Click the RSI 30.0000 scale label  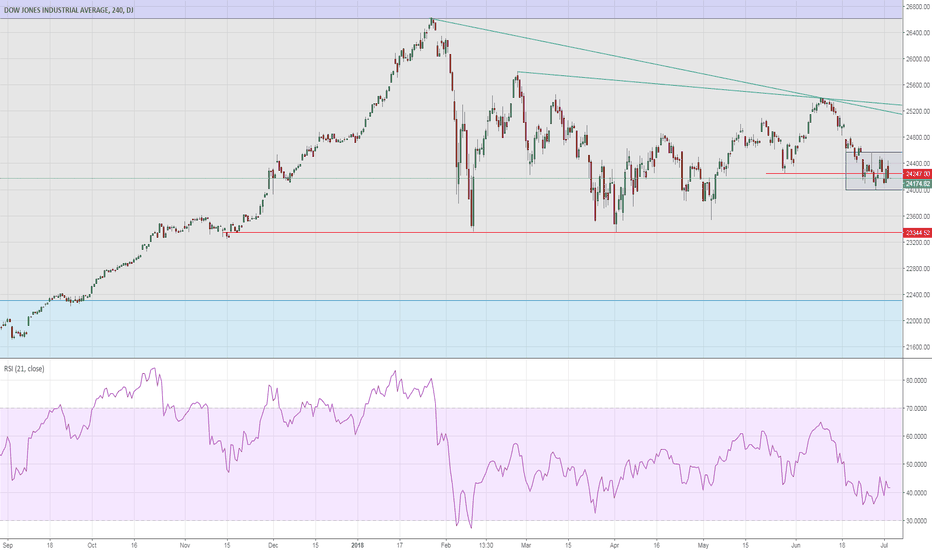pos(916,521)
